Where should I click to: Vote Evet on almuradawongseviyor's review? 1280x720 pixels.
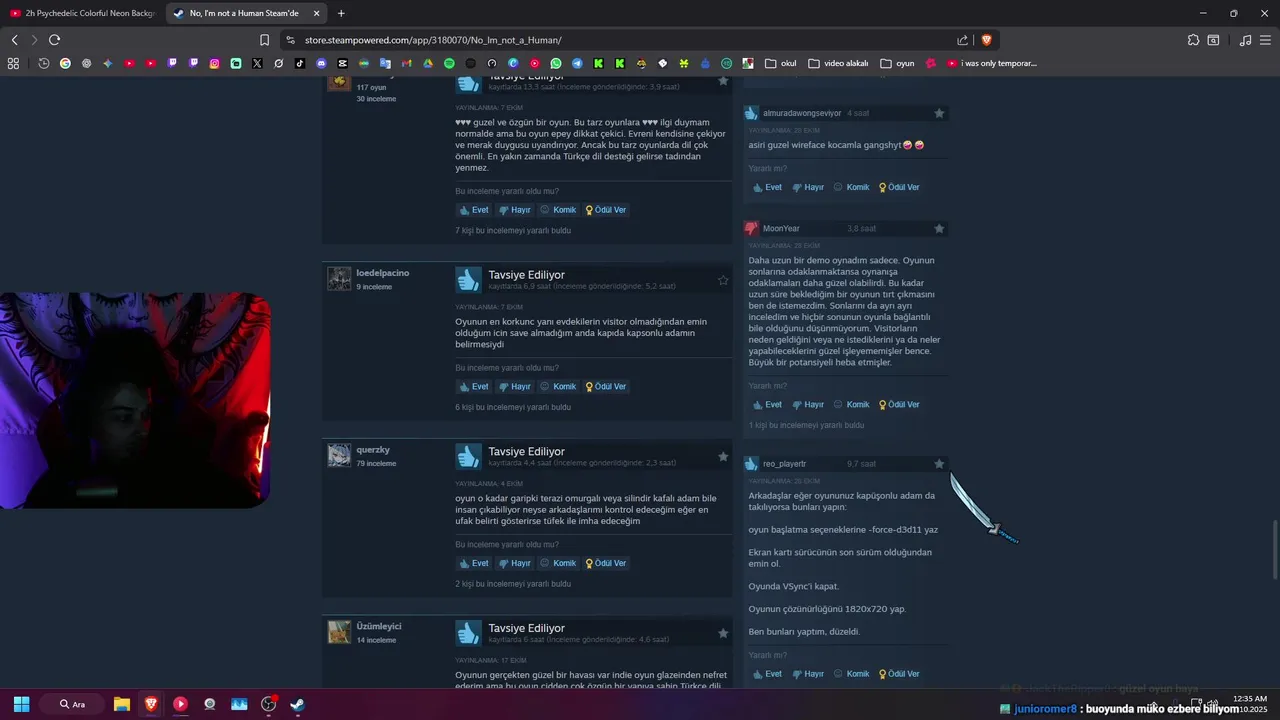click(767, 187)
